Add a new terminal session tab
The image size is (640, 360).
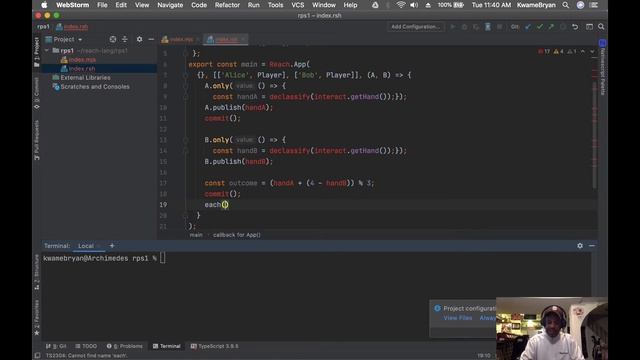click(x=112, y=246)
